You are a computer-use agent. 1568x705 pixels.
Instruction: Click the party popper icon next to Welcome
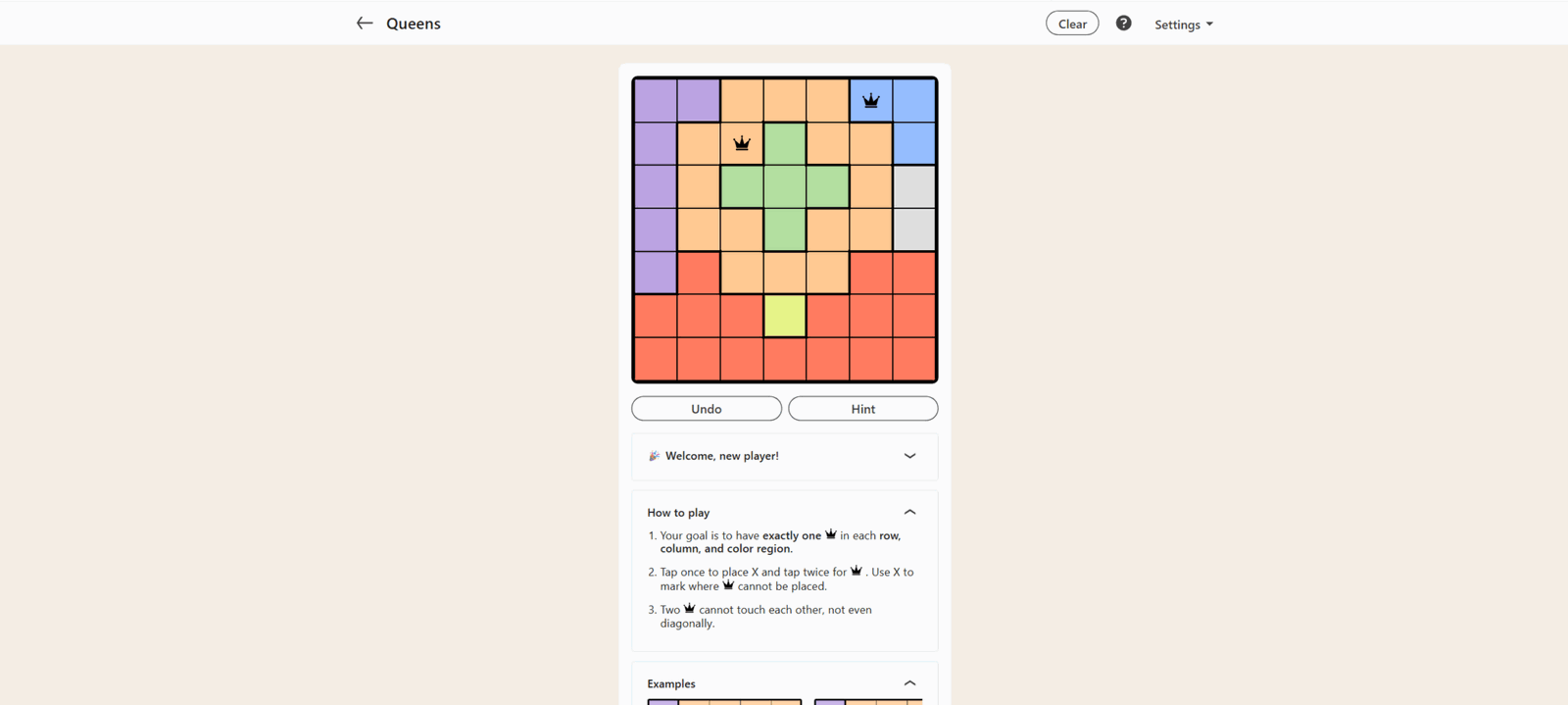(654, 456)
